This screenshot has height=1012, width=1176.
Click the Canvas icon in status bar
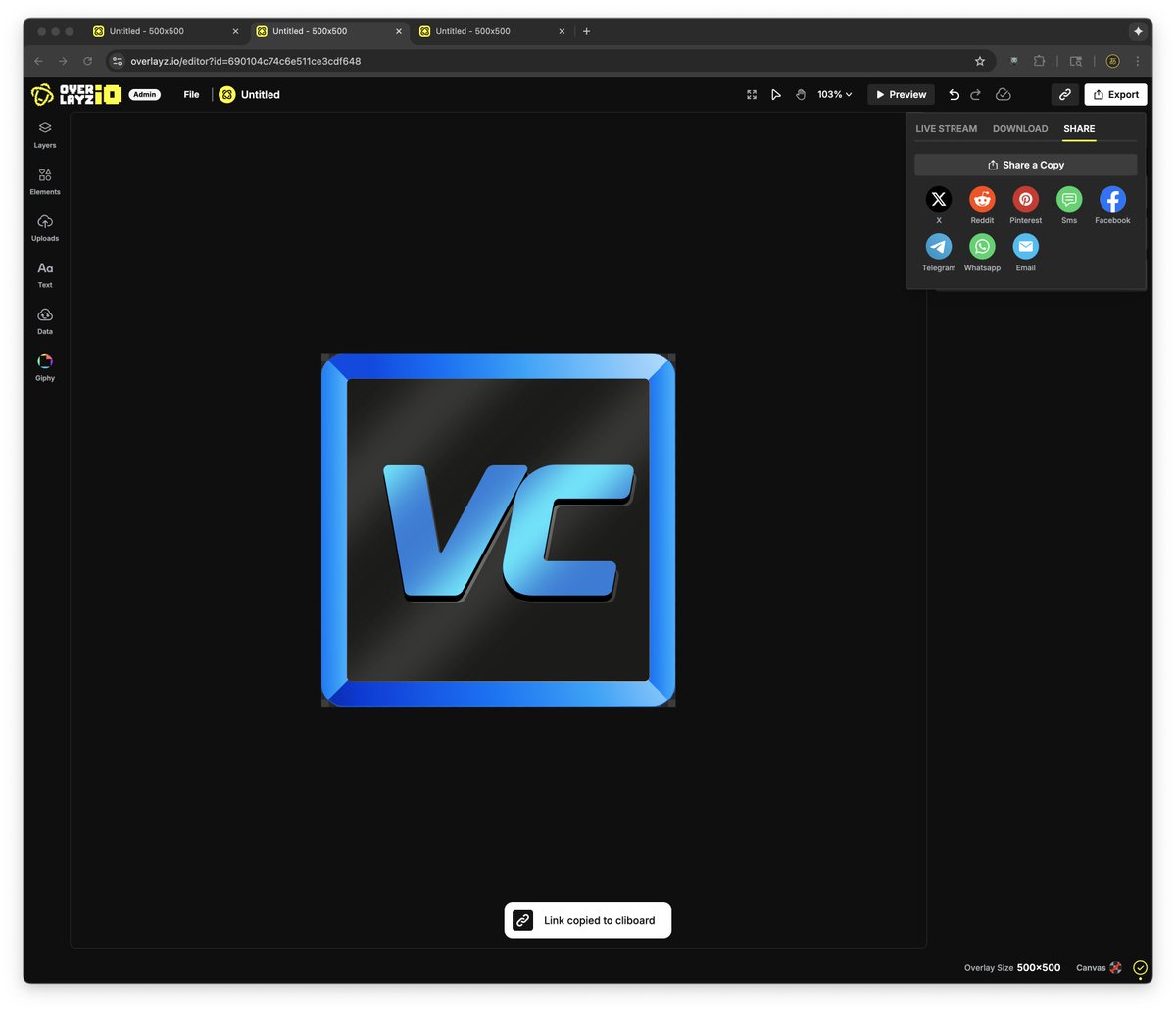pyautogui.click(x=1115, y=968)
